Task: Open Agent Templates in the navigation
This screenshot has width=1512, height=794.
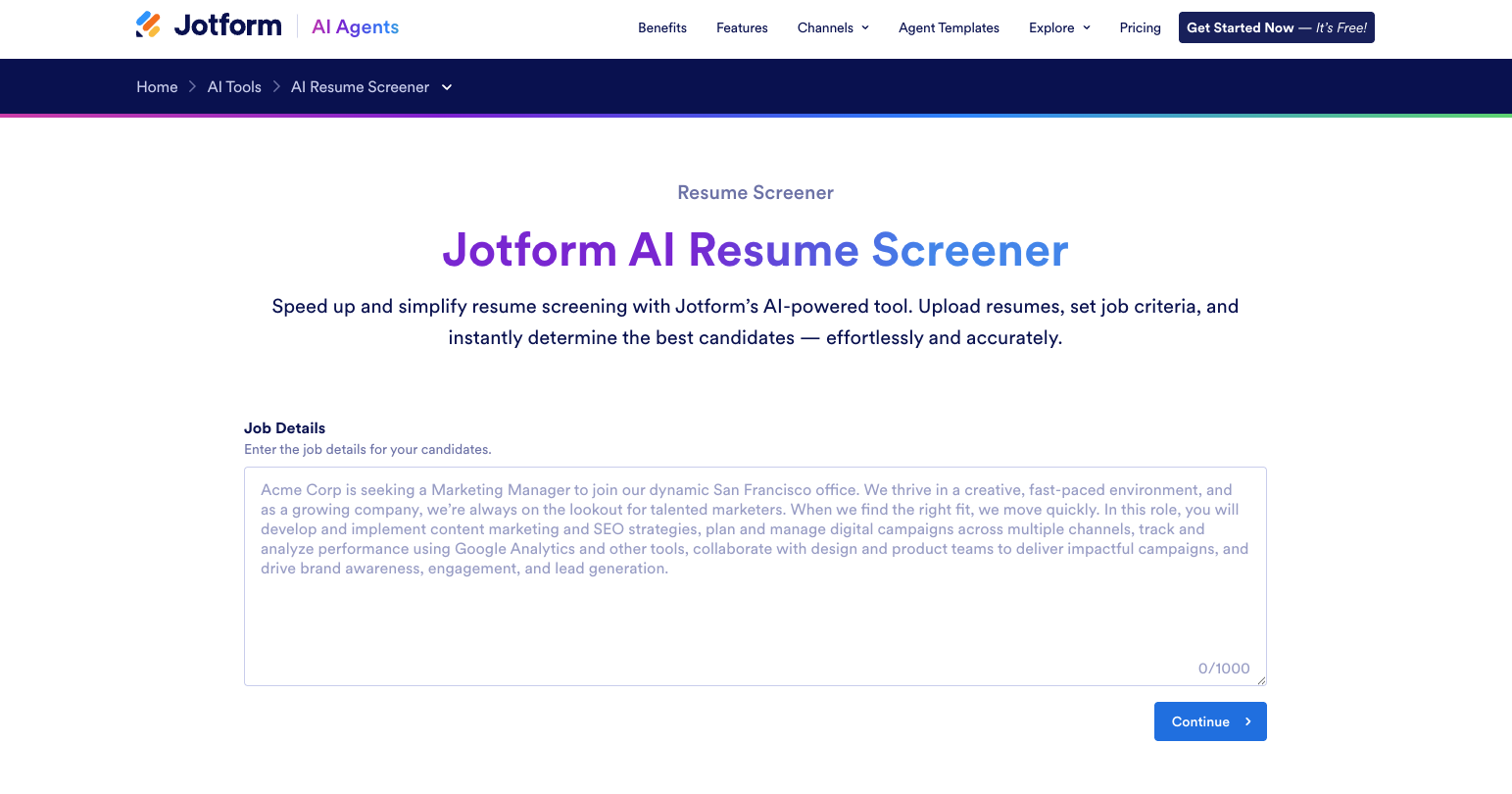Action: pyautogui.click(x=949, y=27)
